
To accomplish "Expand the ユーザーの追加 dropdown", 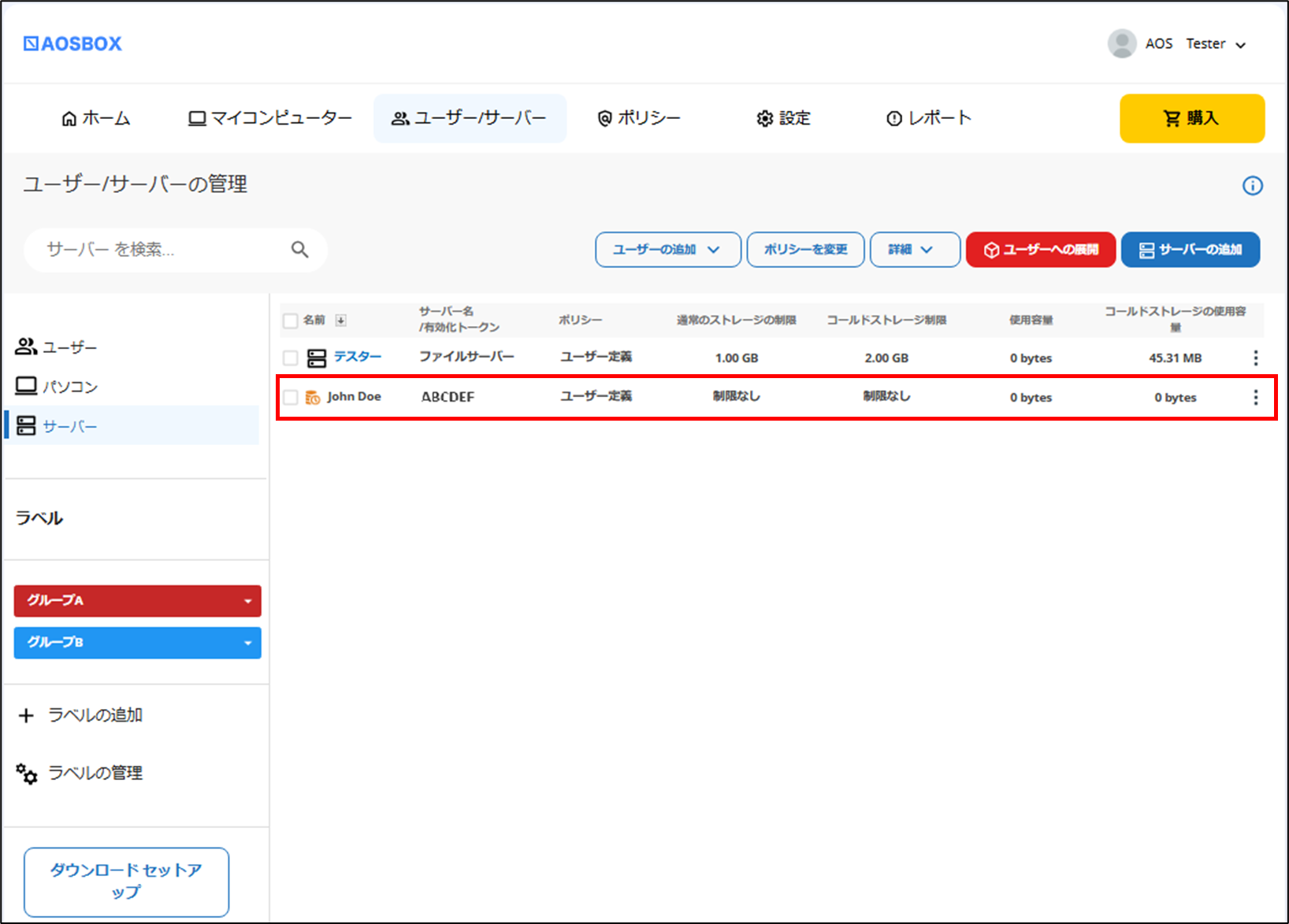I will tap(667, 250).
